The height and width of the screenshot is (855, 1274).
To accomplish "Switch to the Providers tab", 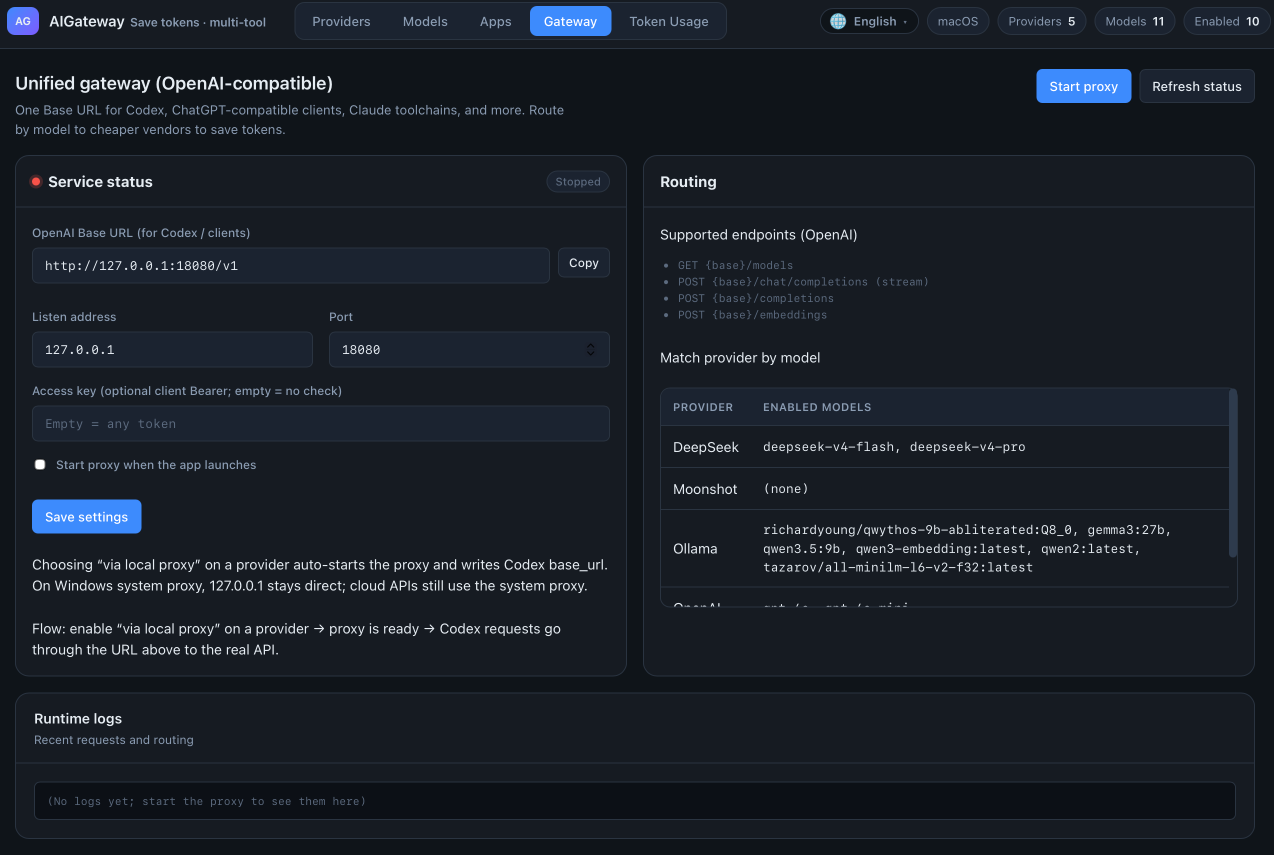I will point(341,21).
